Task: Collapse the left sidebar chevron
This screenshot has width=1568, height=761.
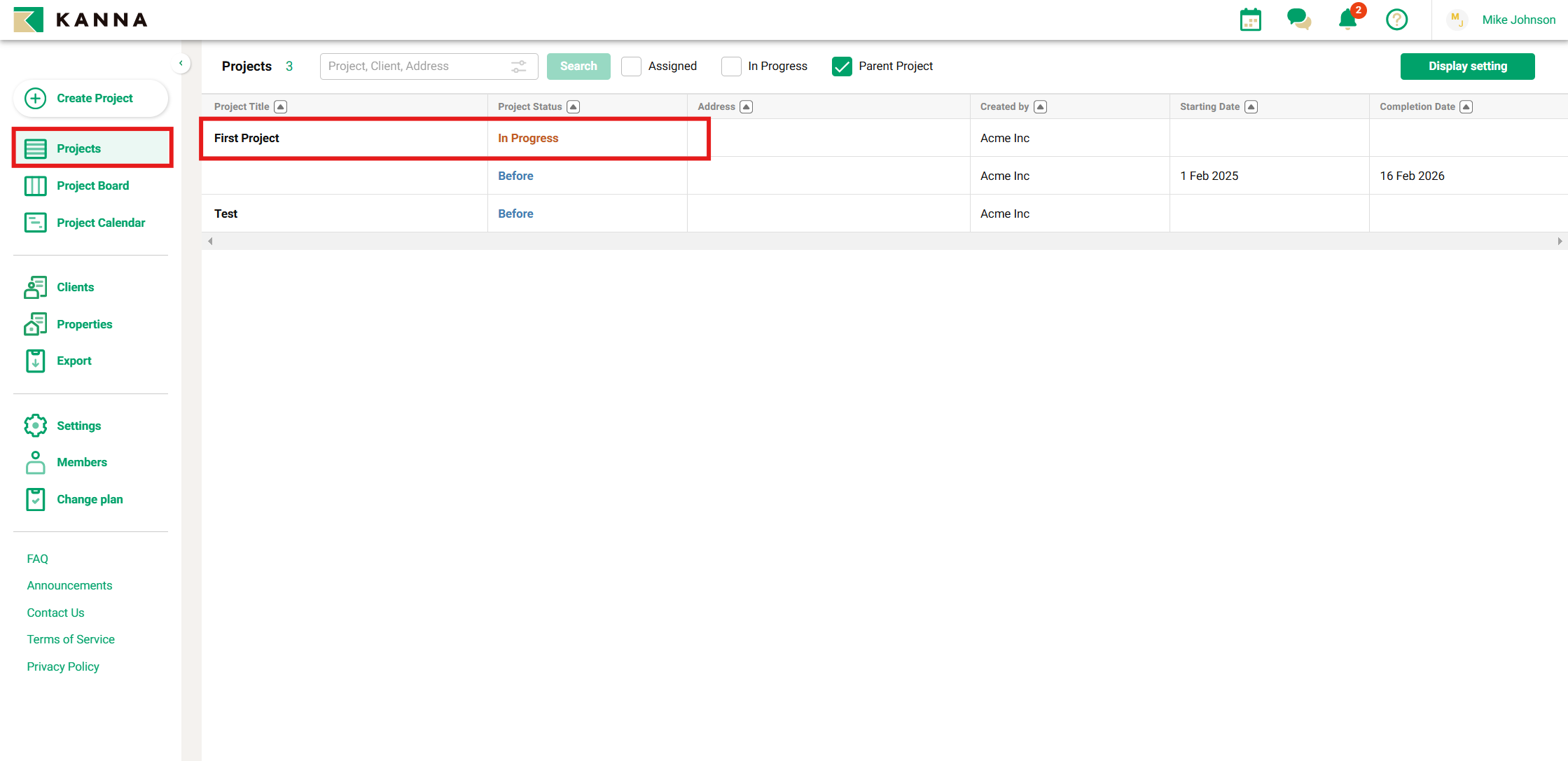Action: click(181, 64)
